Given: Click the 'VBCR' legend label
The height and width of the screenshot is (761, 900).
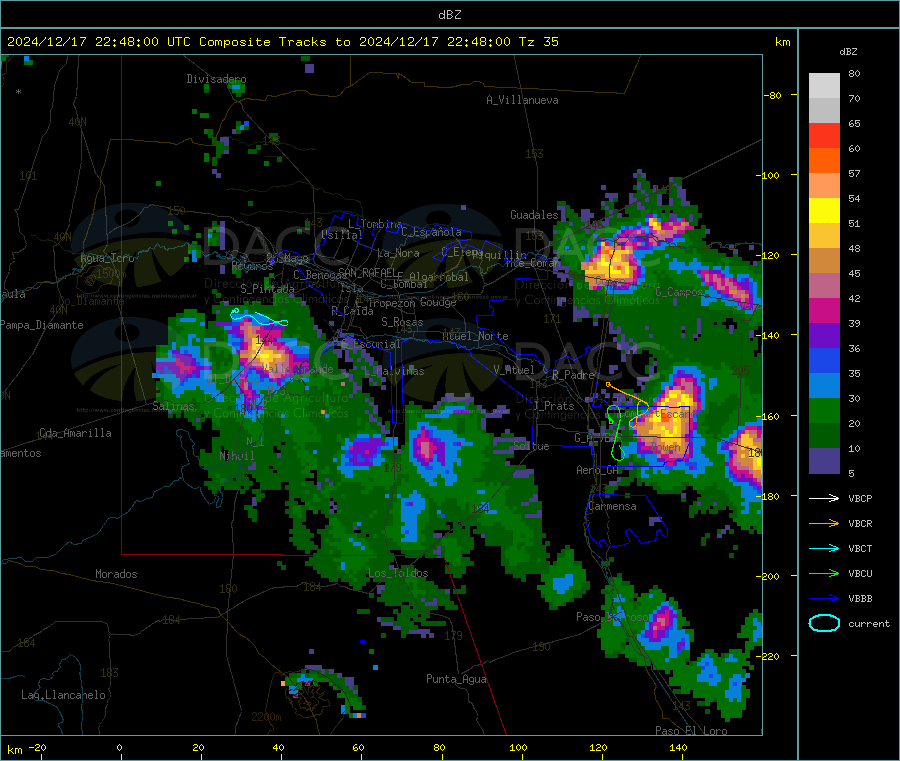Looking at the screenshot, I should (x=860, y=523).
